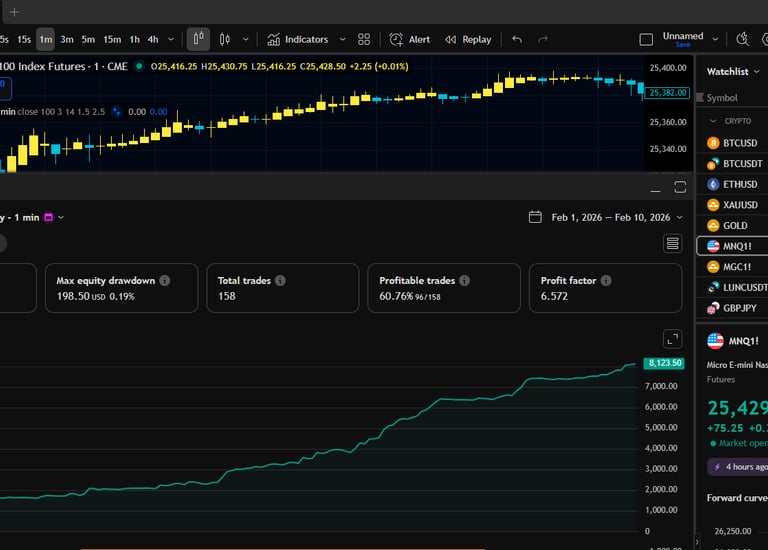768x550 pixels.
Task: Show info for Max equity drawdown
Action: click(x=165, y=281)
